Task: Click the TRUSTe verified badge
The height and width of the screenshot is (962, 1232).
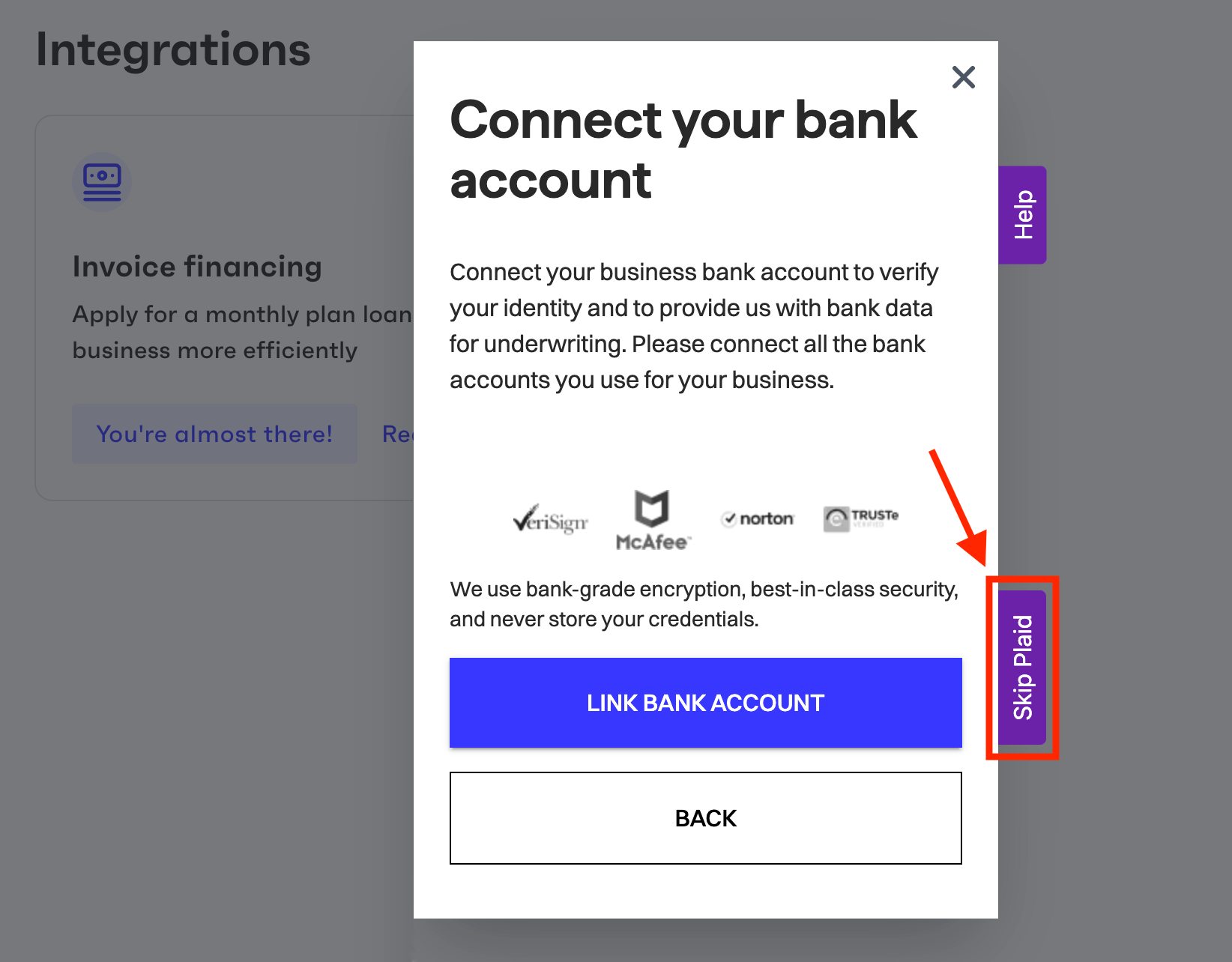Action: [x=860, y=518]
